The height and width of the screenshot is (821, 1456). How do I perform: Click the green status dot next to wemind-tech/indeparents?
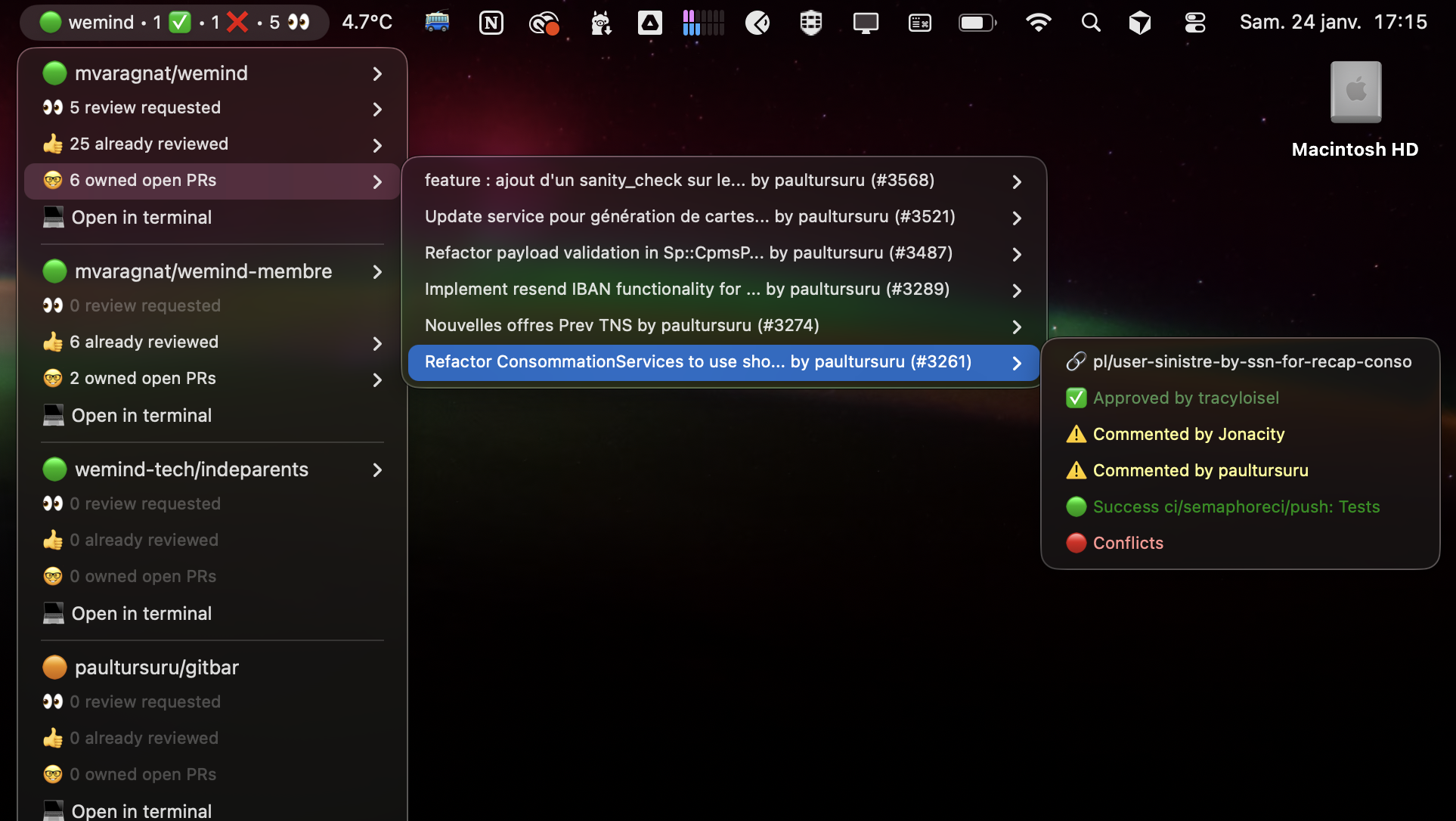54,469
